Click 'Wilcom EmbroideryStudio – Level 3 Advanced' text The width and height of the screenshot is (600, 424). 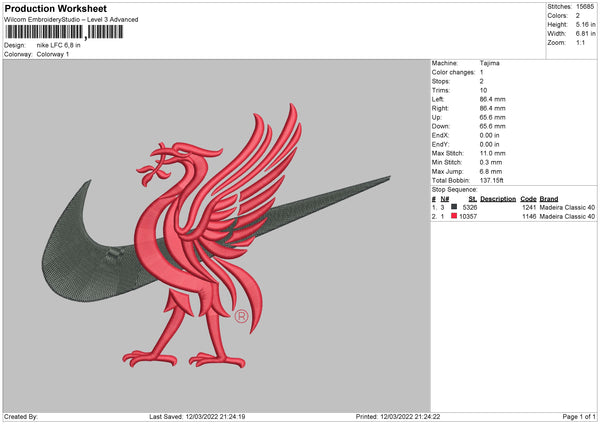coord(71,20)
